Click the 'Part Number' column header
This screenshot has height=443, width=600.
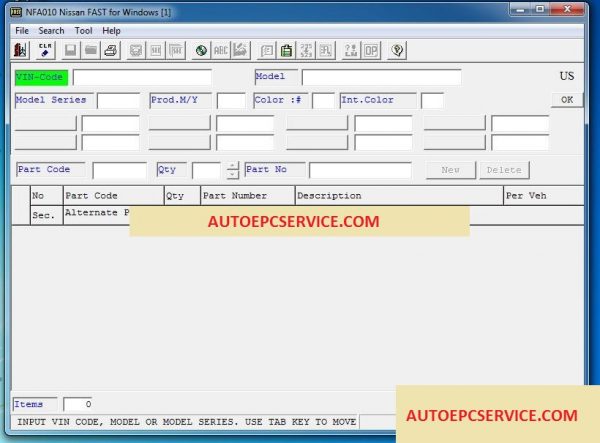[x=248, y=196]
